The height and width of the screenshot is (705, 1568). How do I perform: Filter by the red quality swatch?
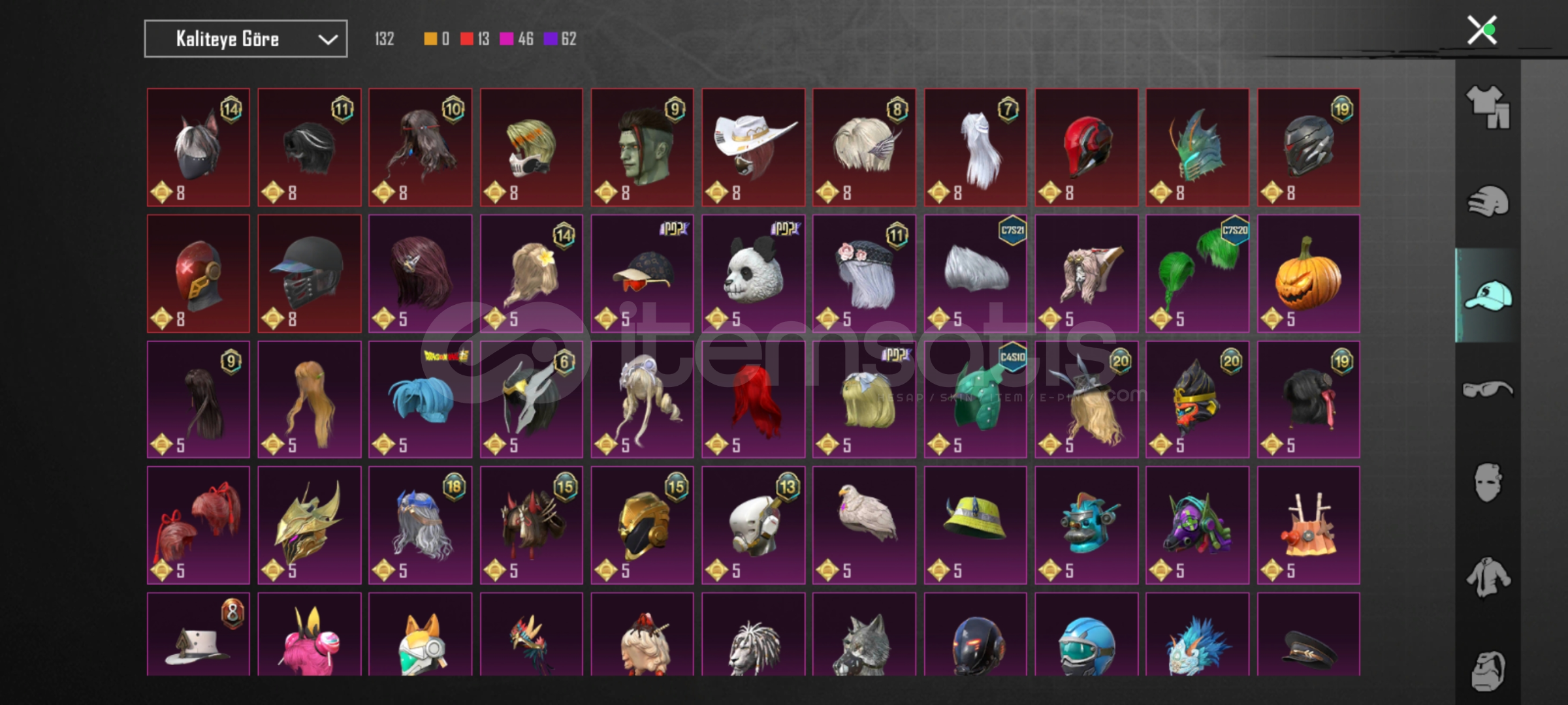click(466, 39)
